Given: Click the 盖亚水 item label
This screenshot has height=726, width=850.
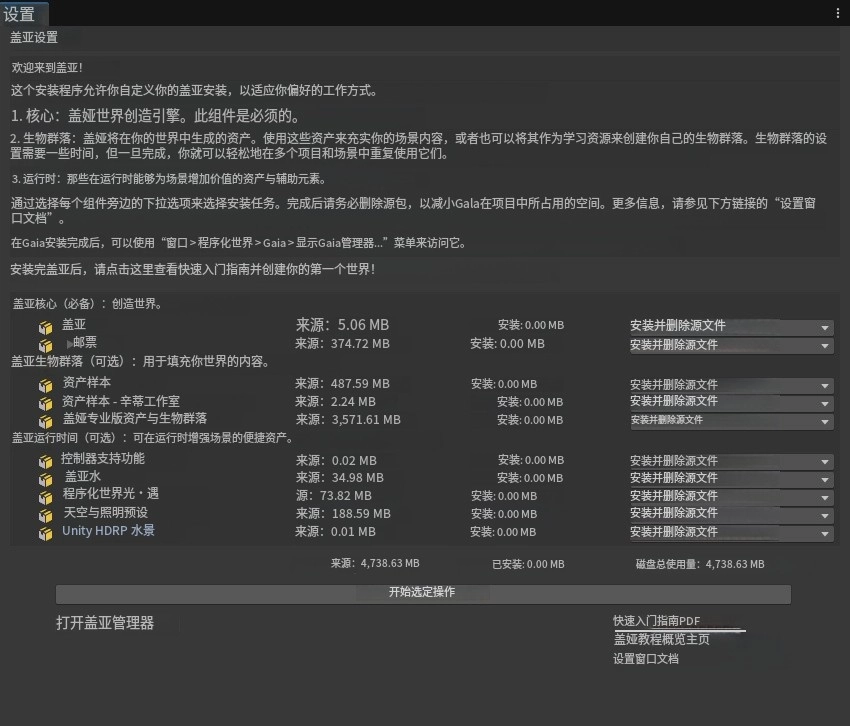Looking at the screenshot, I should click(x=83, y=477).
